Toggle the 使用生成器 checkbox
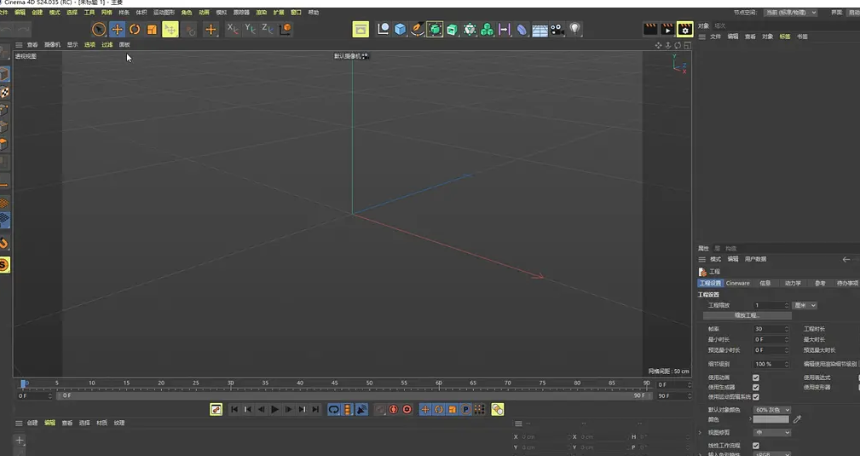This screenshot has height=456, width=860. point(755,387)
